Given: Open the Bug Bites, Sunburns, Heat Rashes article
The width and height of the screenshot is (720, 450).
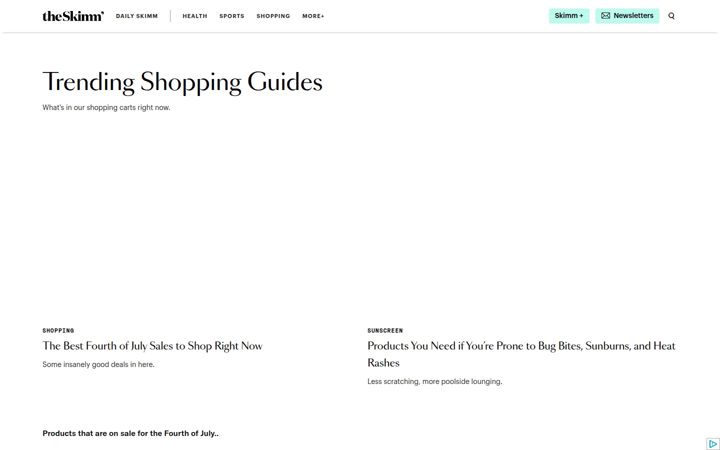Looking at the screenshot, I should tap(521, 354).
